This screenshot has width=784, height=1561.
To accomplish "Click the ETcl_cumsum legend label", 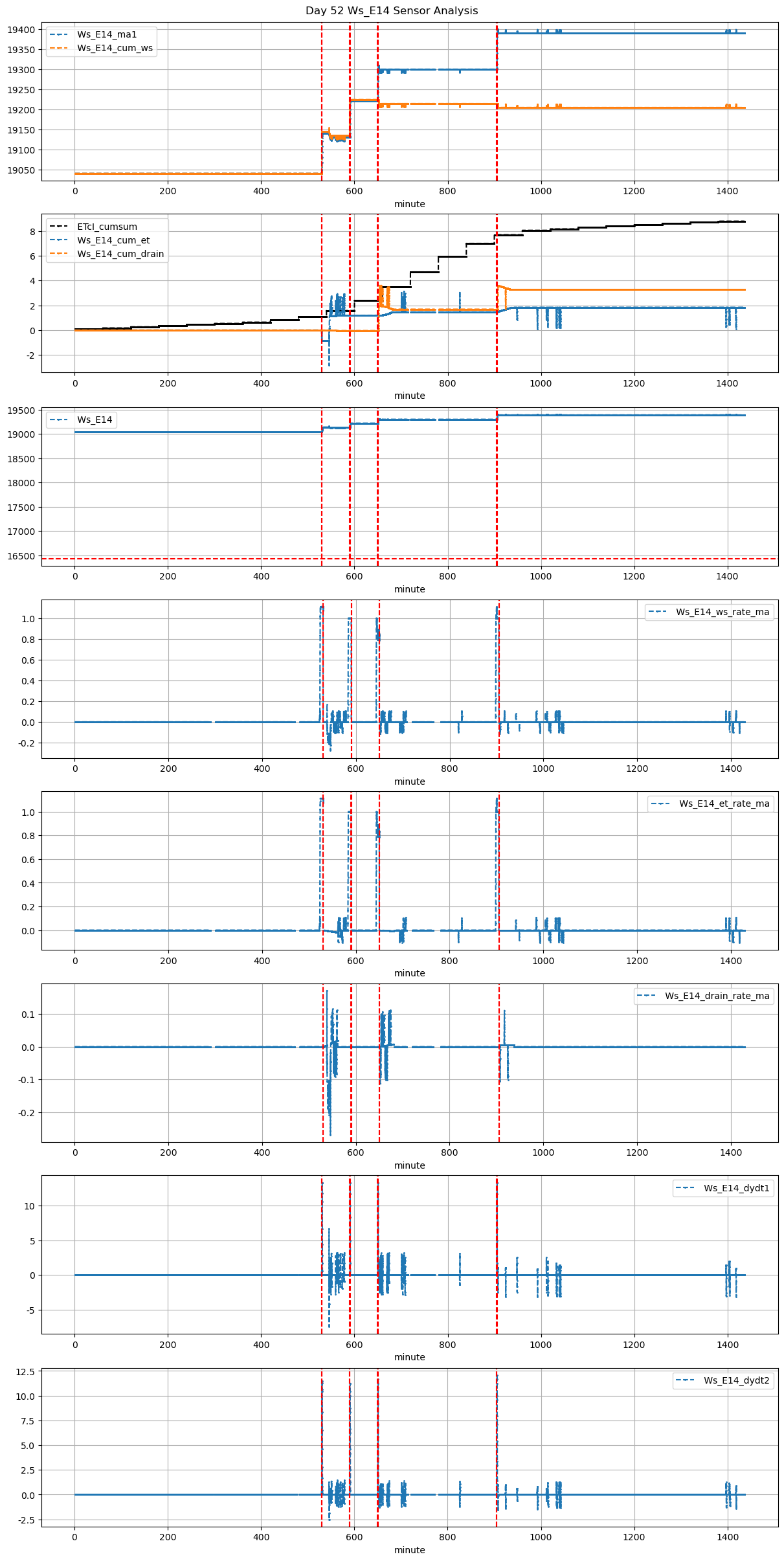I will point(107,227).
